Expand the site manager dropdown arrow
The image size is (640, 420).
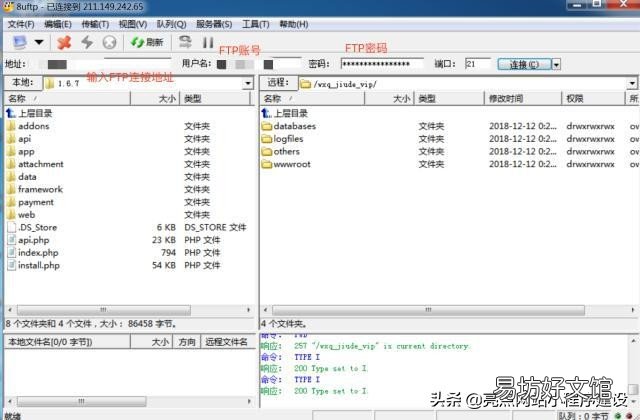pyautogui.click(x=39, y=42)
